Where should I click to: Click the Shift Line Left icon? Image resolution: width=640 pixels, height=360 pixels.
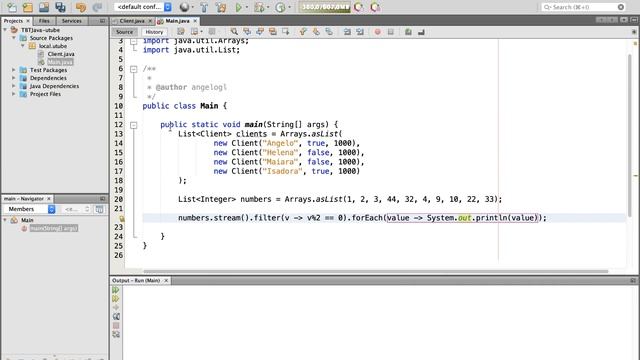[347, 32]
